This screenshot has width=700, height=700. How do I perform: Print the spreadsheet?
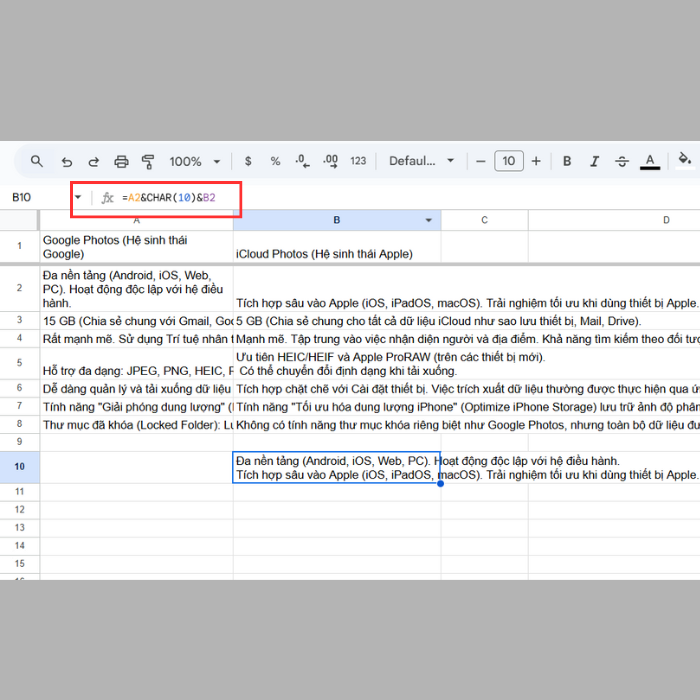point(121,162)
